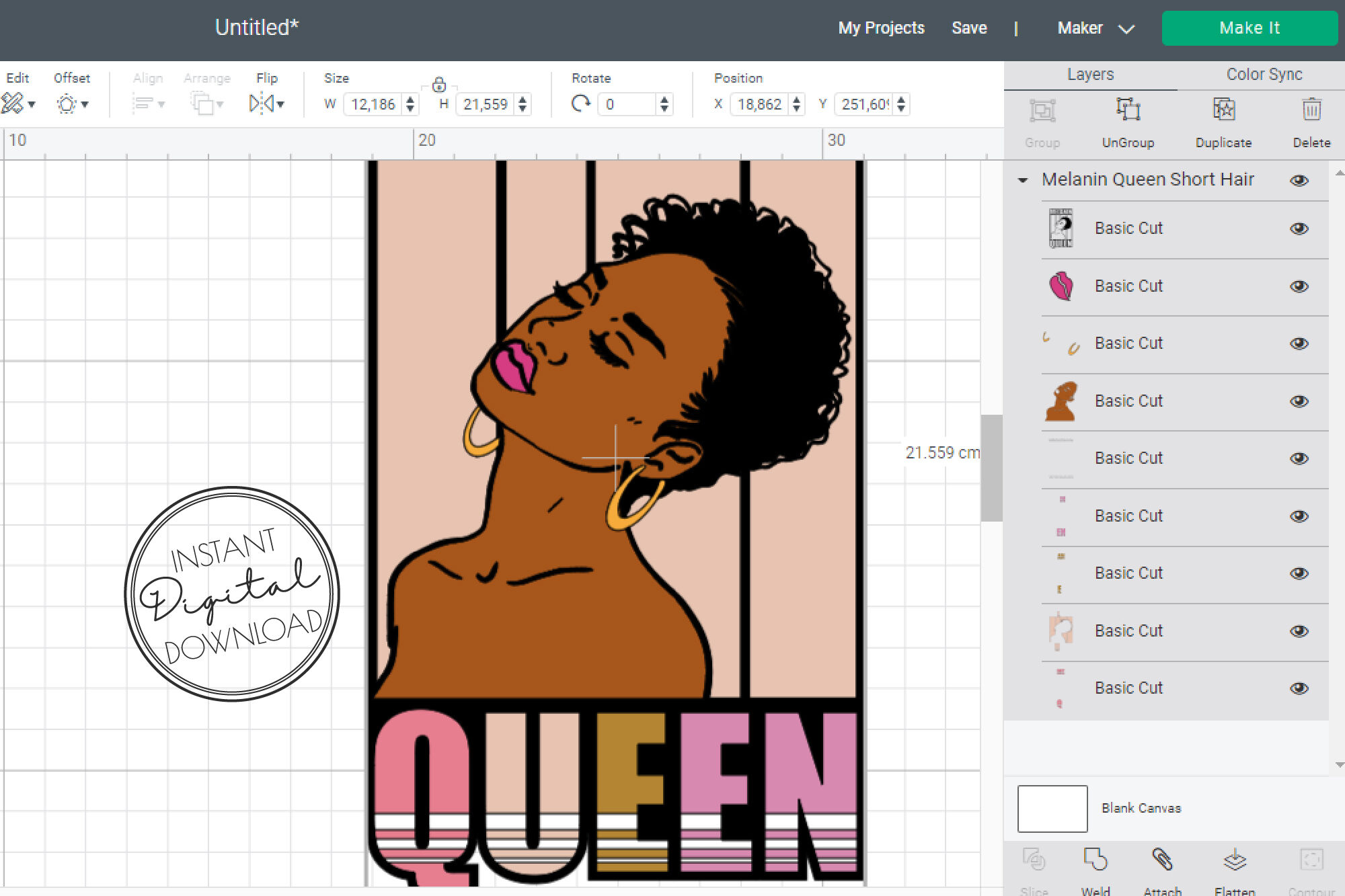
Task: Select the peach background layer thumbnail
Action: click(1061, 631)
